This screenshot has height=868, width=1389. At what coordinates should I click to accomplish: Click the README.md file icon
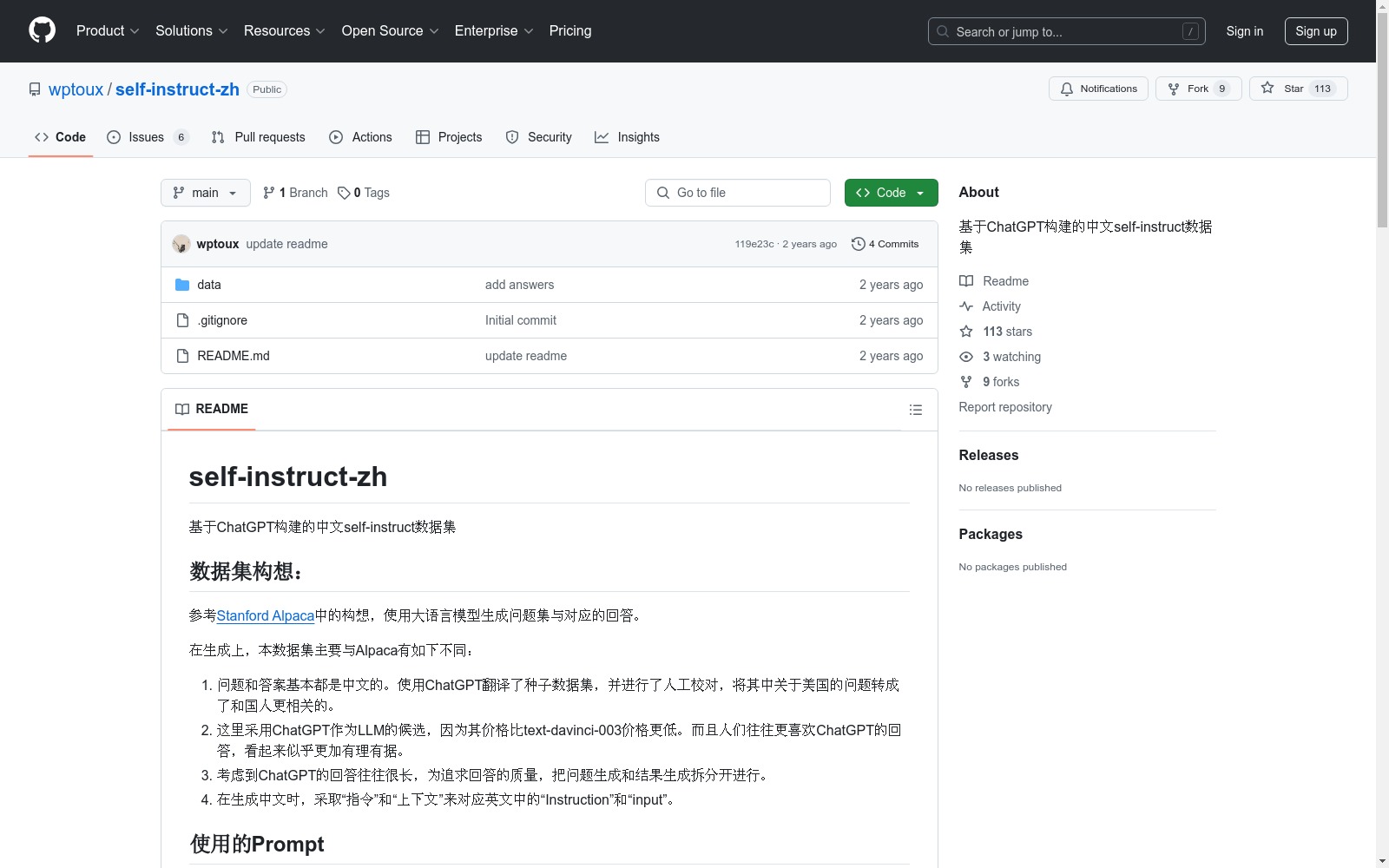click(x=182, y=356)
